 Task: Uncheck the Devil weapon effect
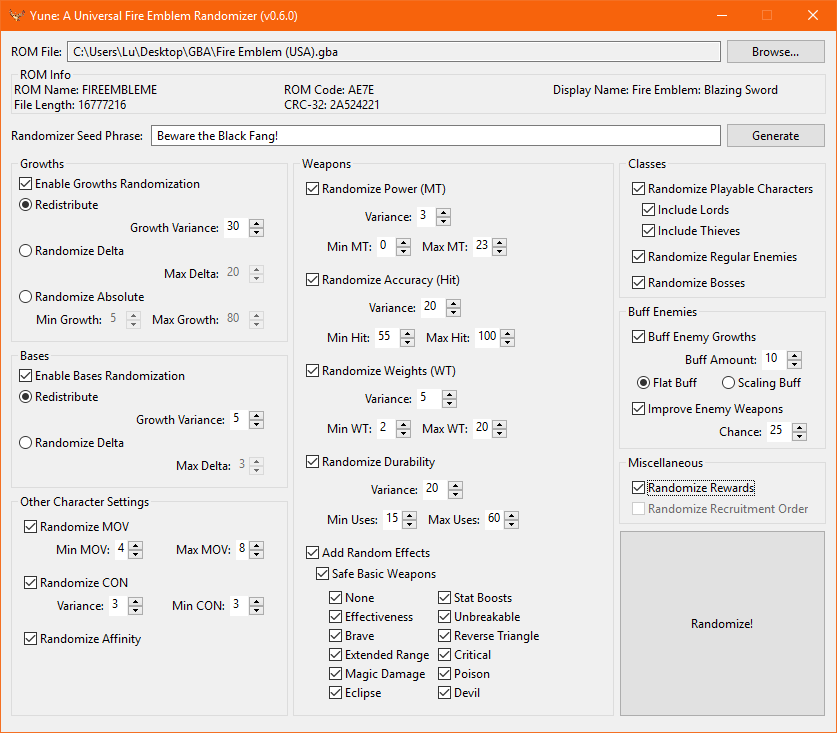click(444, 693)
